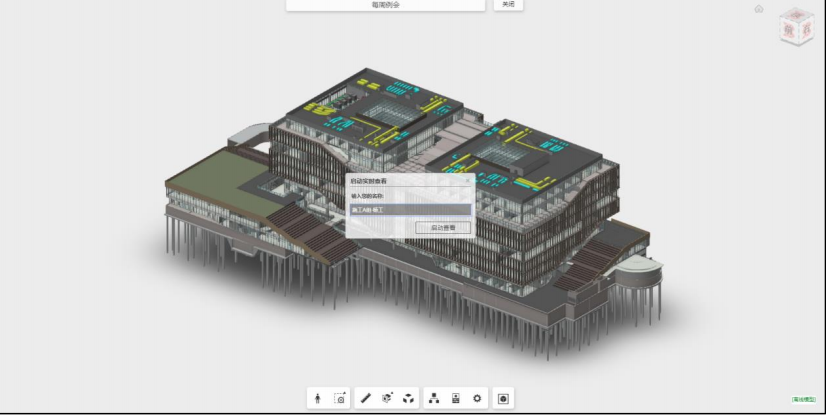This screenshot has height=415, width=826.
Task: Open viewer settings gear
Action: [477, 399]
